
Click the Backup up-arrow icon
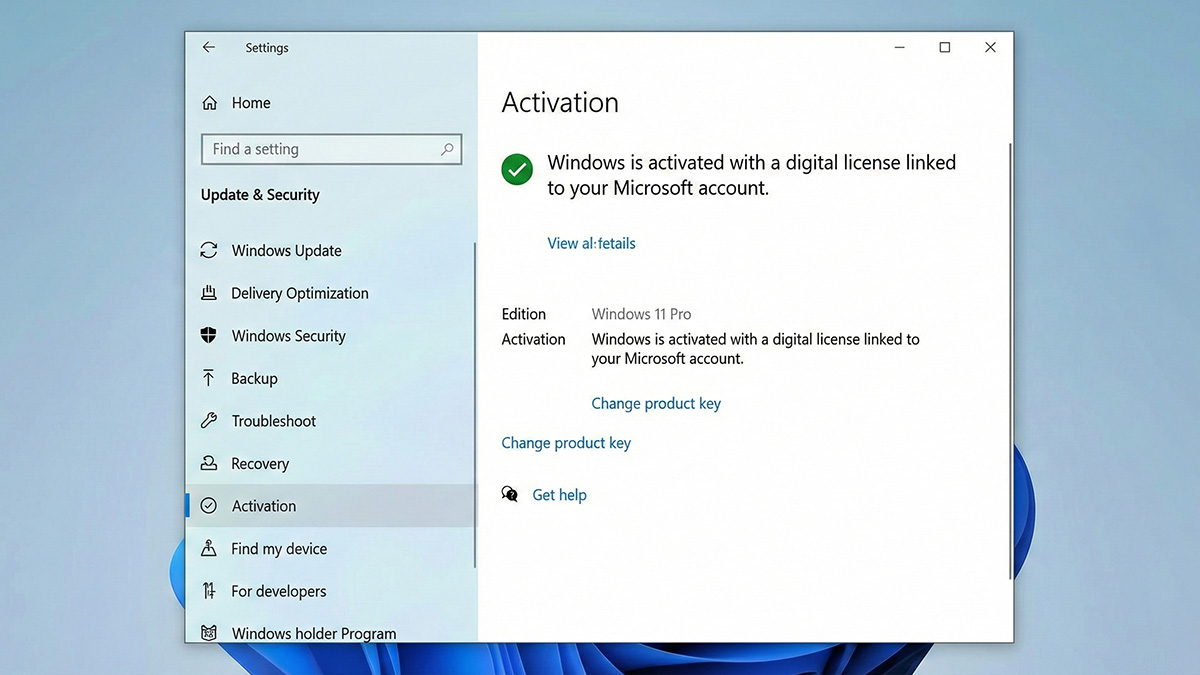click(x=209, y=378)
